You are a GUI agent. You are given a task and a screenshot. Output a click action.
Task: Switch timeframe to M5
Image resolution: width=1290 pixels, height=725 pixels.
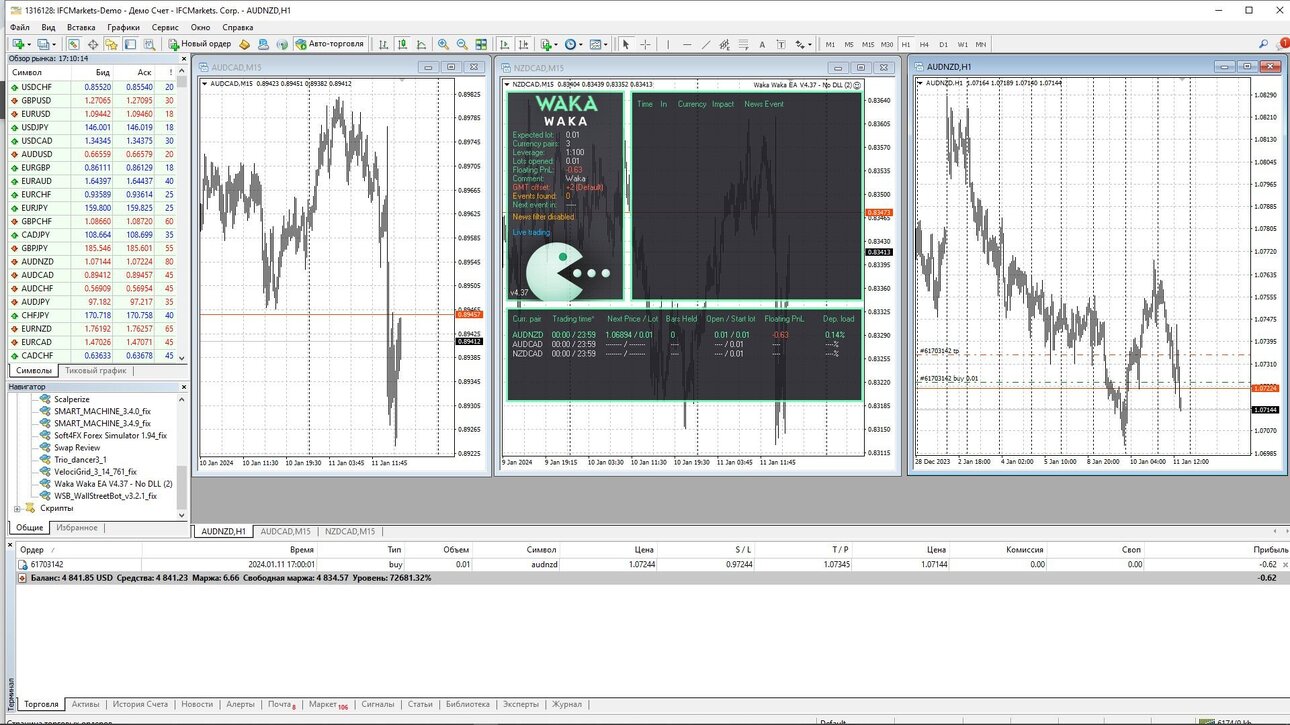[x=849, y=44]
